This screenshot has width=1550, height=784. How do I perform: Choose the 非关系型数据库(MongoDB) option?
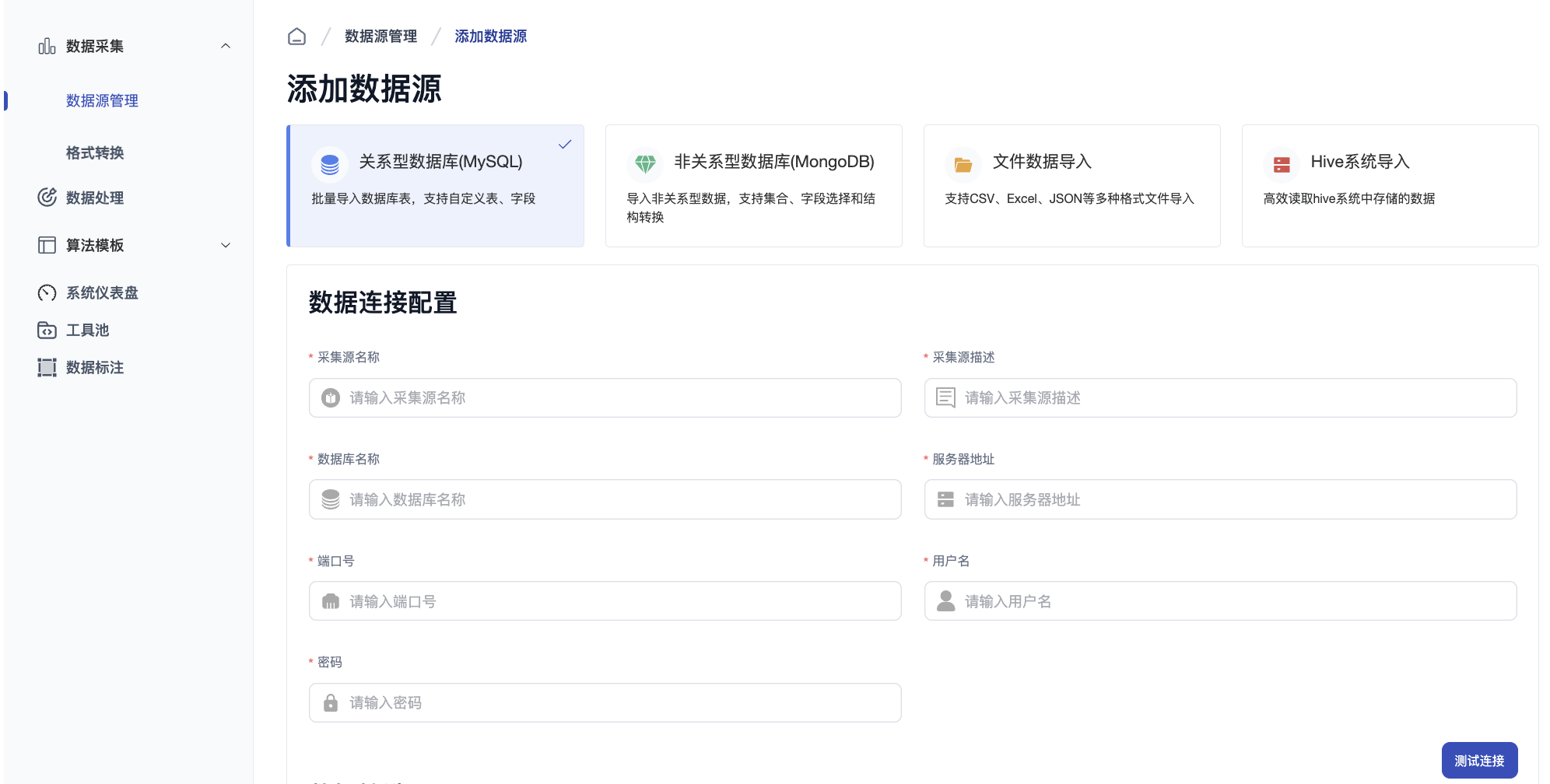[753, 186]
